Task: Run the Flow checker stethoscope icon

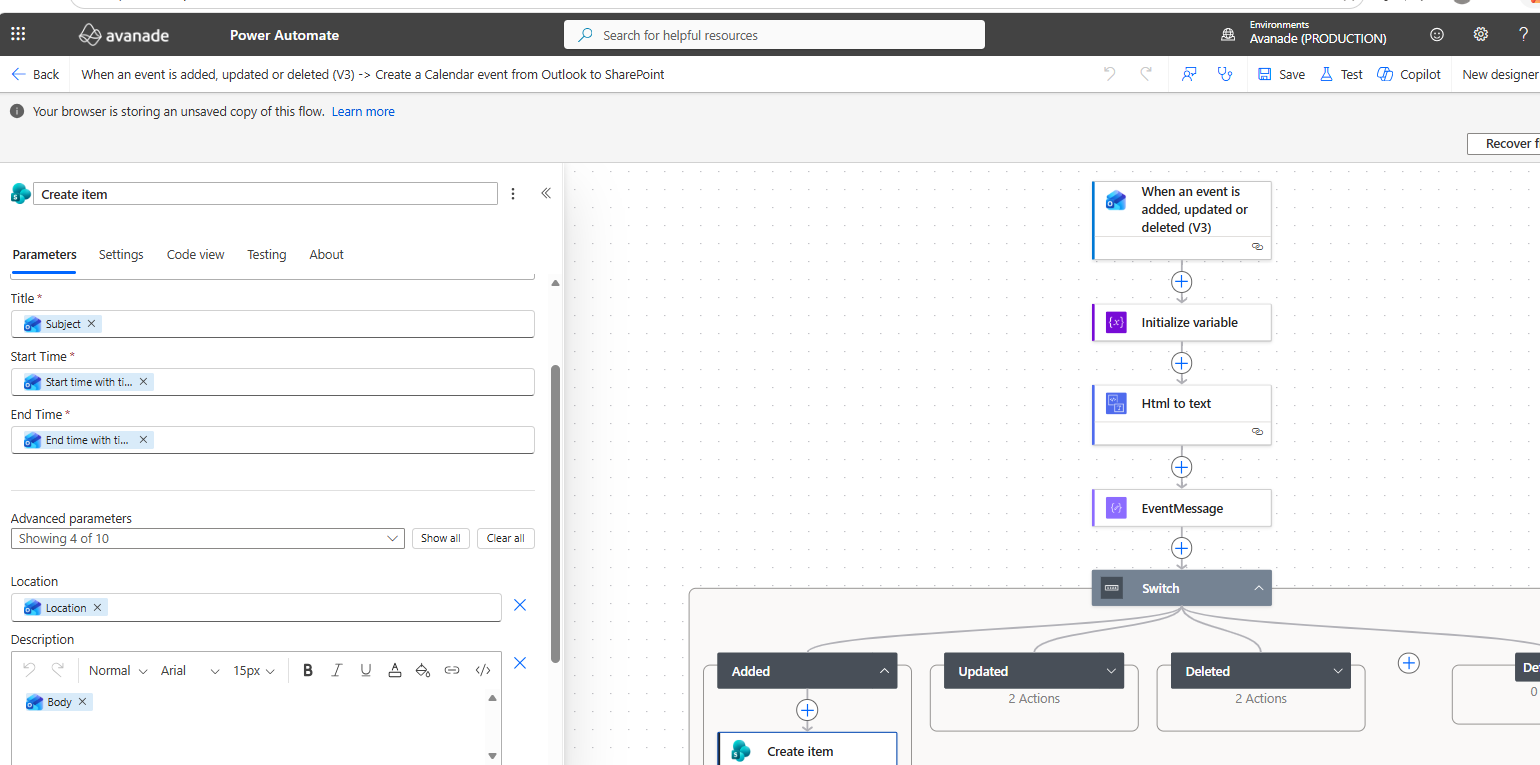Action: (x=1224, y=74)
